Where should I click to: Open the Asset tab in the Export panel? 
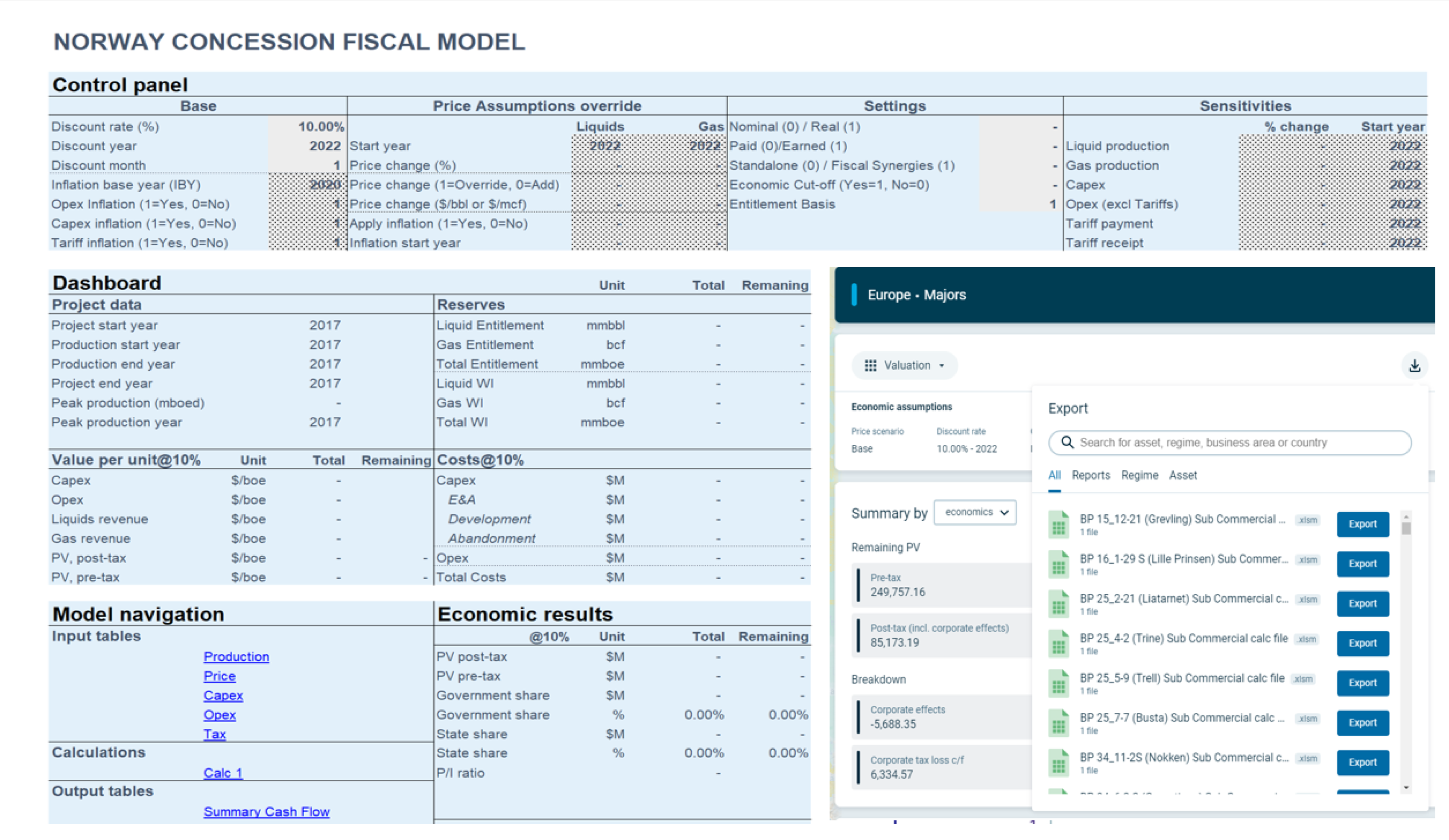click(x=1183, y=475)
